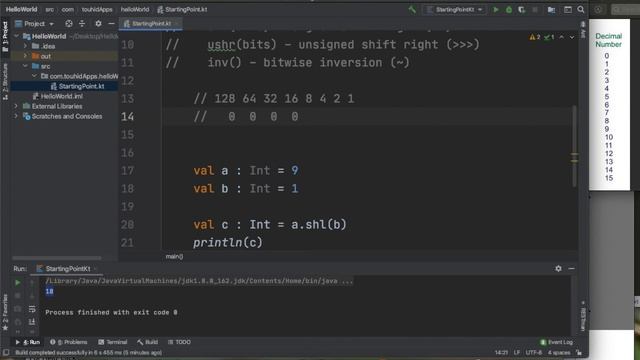The height and width of the screenshot is (360, 640).
Task: Click 4 spaces indent in status bar
Action: 559,353
